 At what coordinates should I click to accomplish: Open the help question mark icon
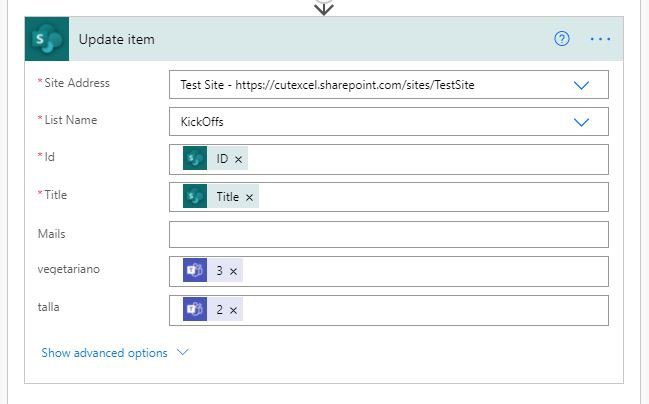pos(562,39)
